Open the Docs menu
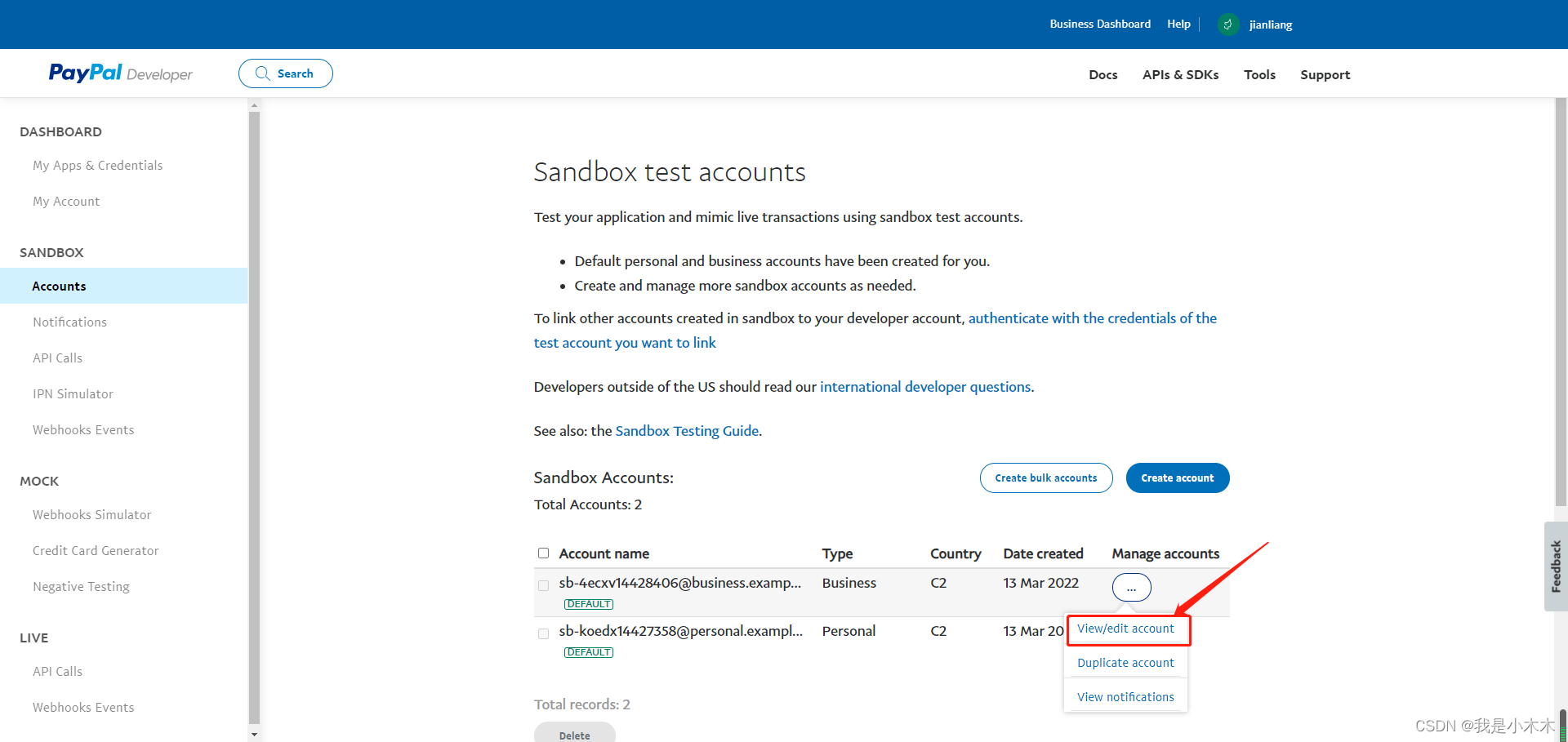 click(1102, 74)
